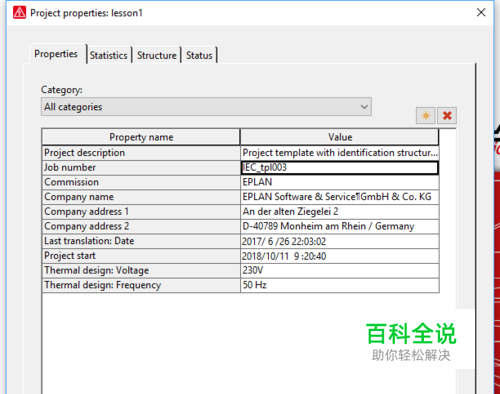Image resolution: width=500 pixels, height=394 pixels.
Task: Open the Status tab
Action: point(199,55)
